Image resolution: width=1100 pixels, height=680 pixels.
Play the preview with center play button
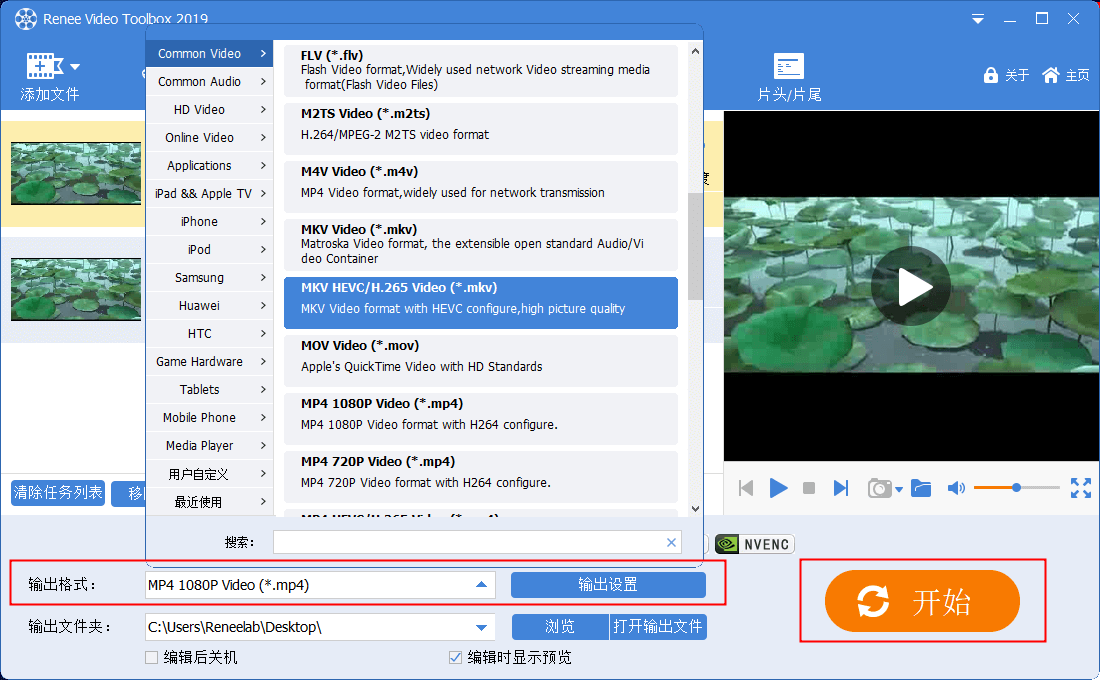coord(911,286)
